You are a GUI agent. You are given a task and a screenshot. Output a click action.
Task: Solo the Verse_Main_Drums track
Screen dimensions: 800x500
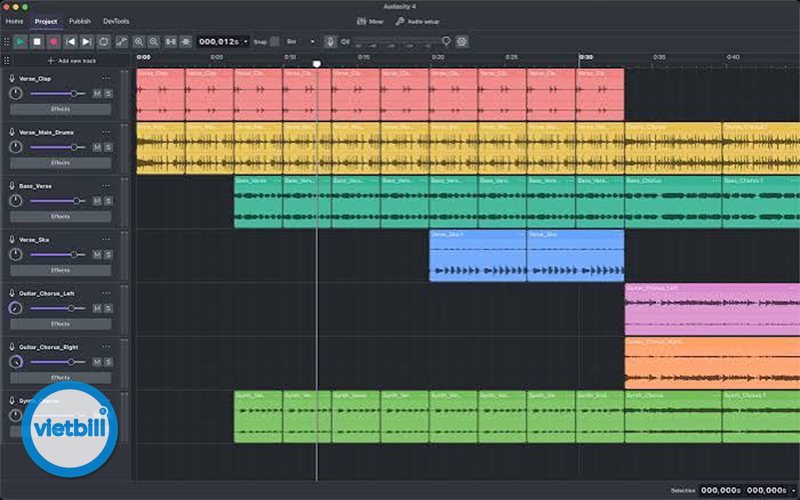[x=108, y=147]
